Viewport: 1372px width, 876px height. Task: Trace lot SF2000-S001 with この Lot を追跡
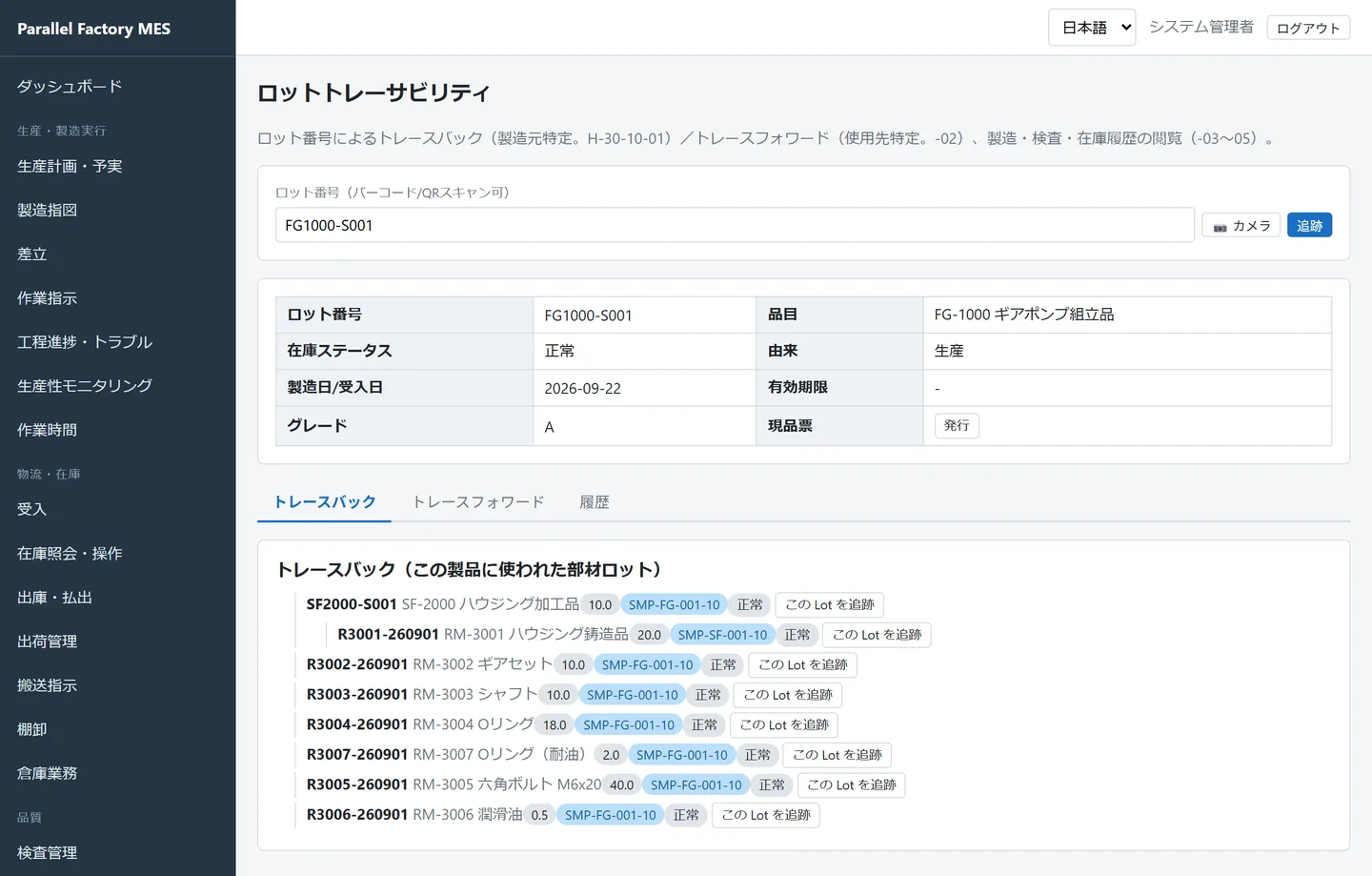830,605
